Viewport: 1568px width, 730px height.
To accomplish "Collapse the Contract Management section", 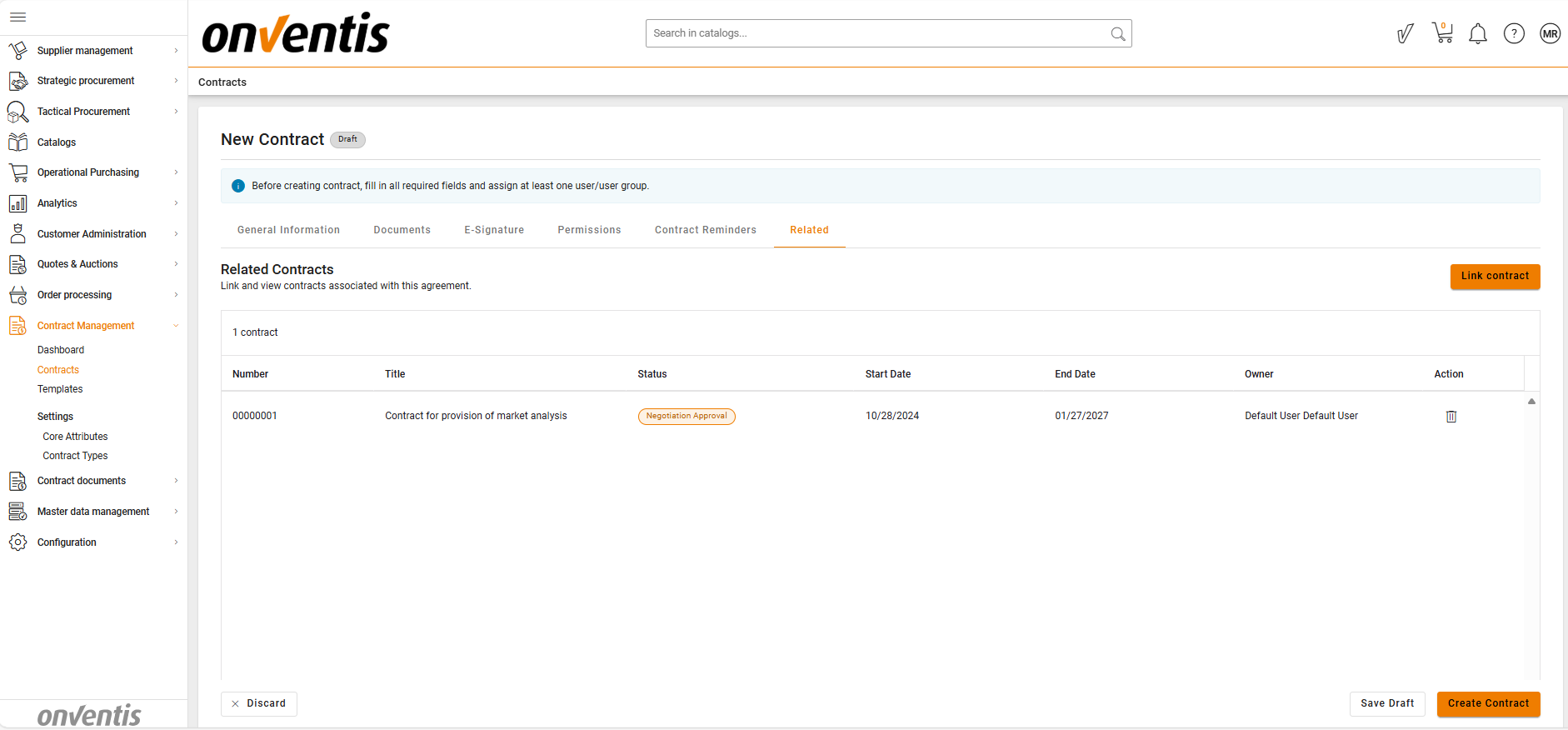I will (x=176, y=326).
